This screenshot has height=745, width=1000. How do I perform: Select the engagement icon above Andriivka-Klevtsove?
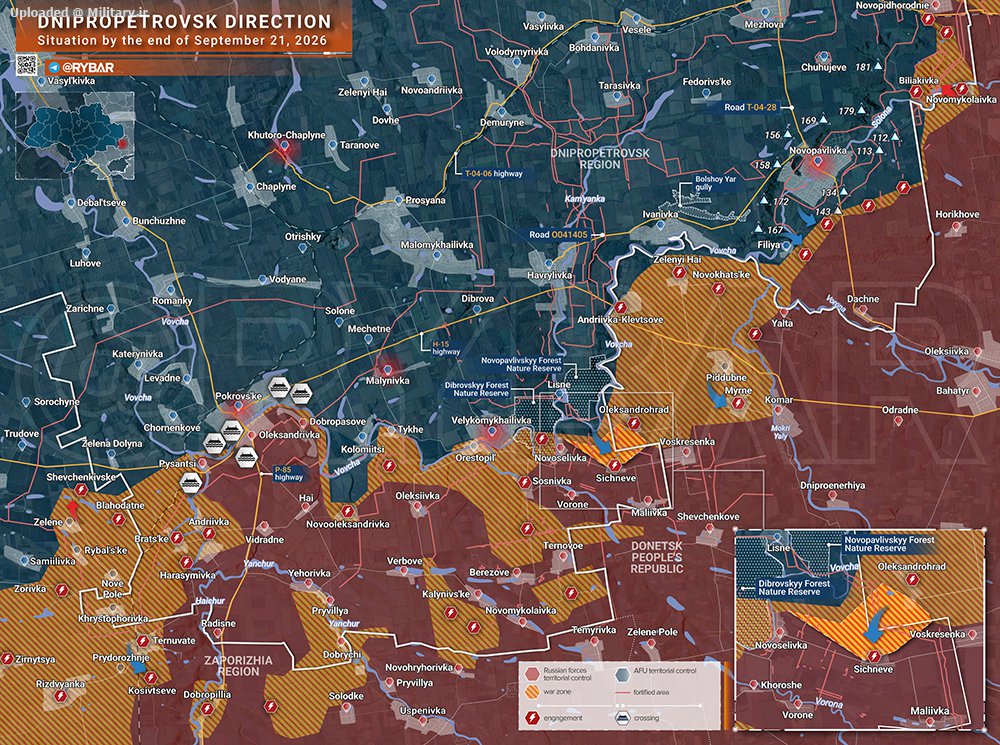pyautogui.click(x=619, y=308)
